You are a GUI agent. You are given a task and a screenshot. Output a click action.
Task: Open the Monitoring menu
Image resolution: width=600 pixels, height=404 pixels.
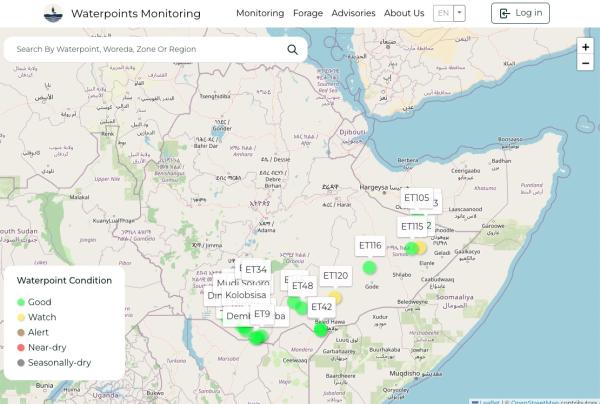pyautogui.click(x=260, y=13)
